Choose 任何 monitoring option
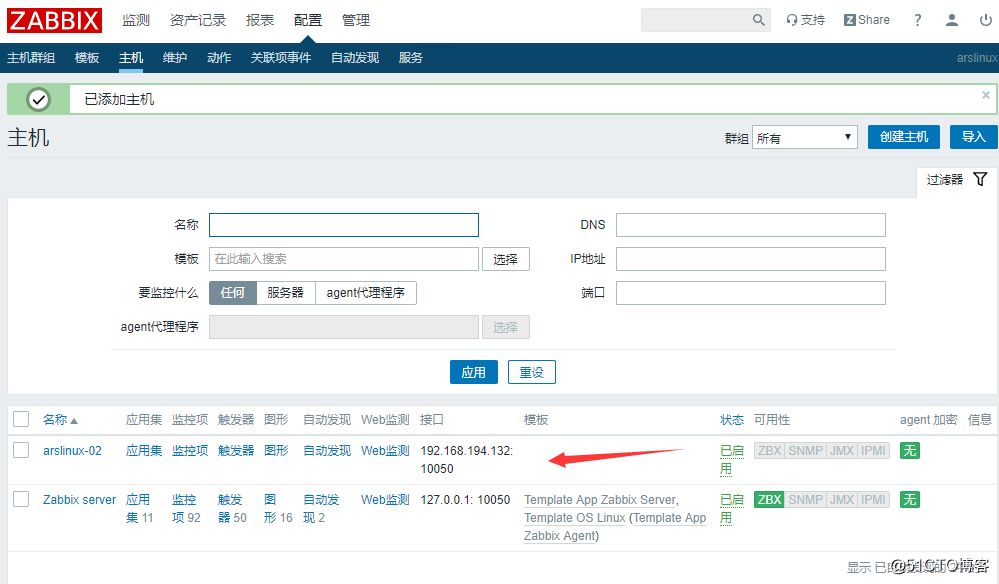999x584 pixels. 233,293
